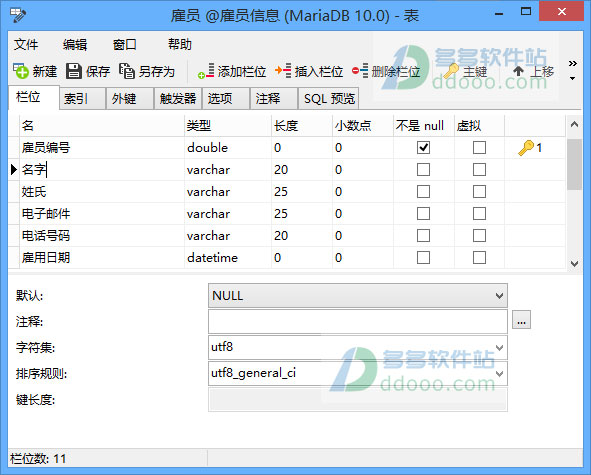Check 虚拟 for 姓氏

(x=479, y=192)
